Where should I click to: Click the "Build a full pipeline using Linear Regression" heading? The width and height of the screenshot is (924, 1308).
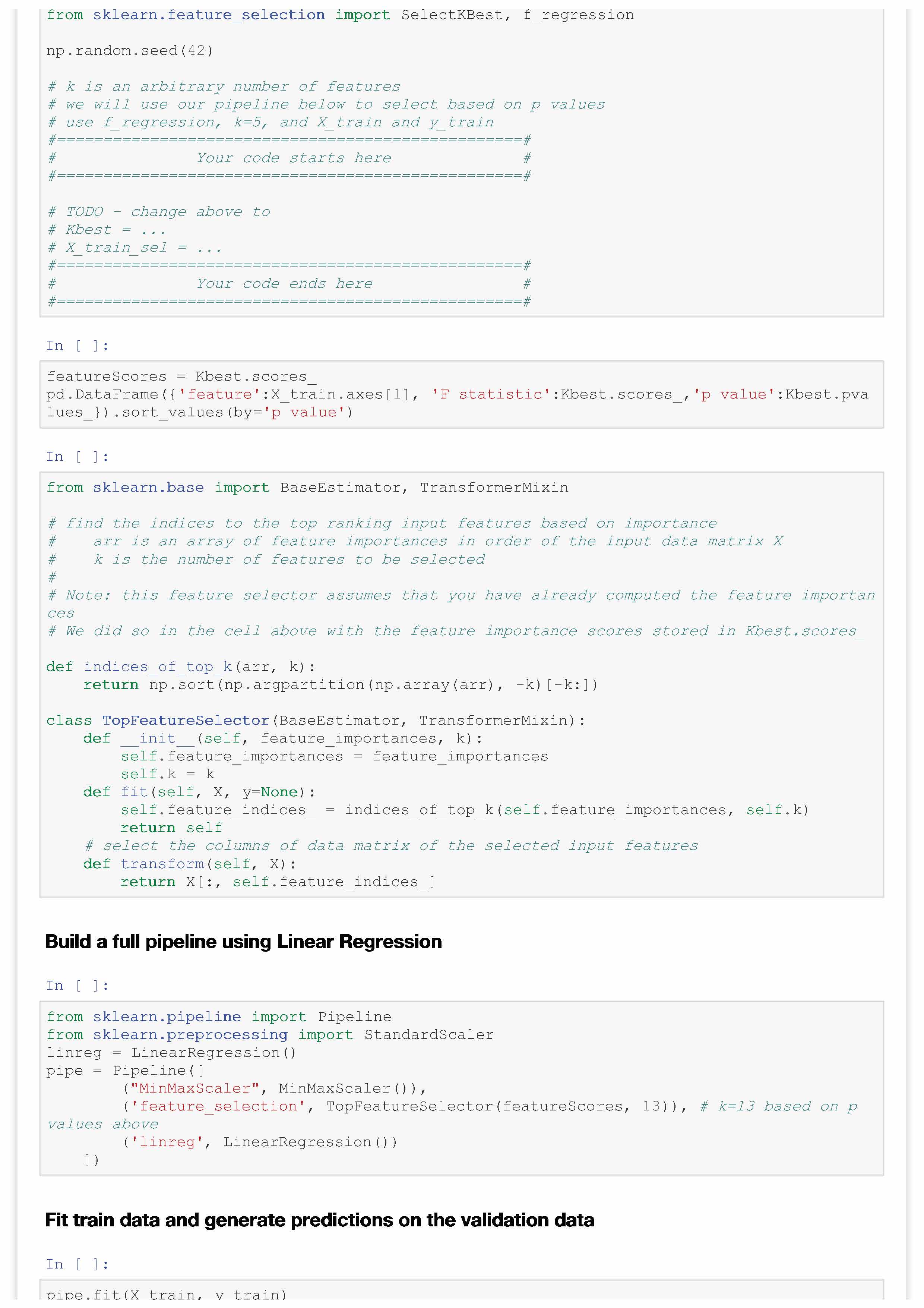pos(243,942)
